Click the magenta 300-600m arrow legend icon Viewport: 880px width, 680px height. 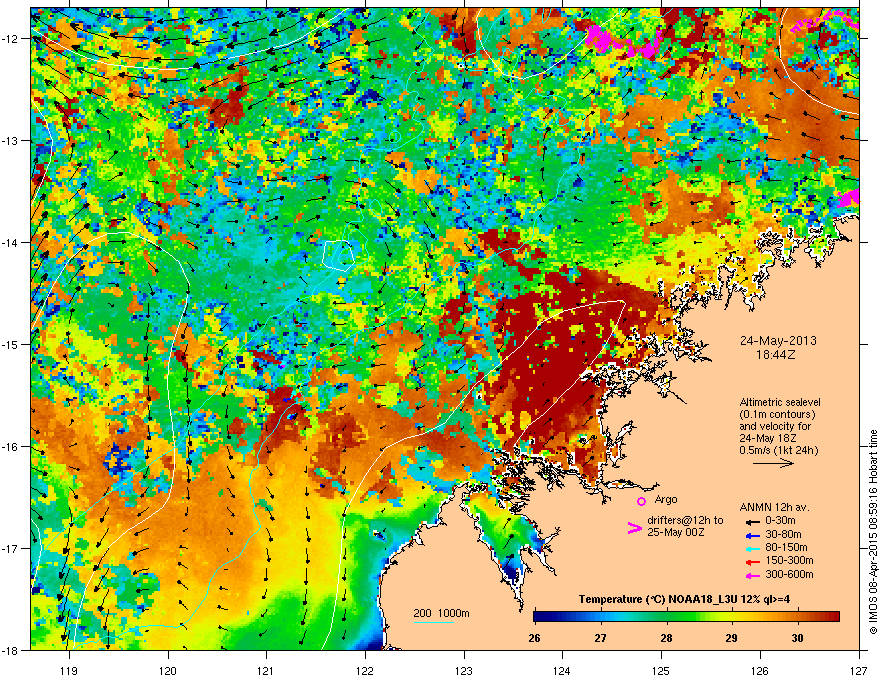tap(752, 575)
